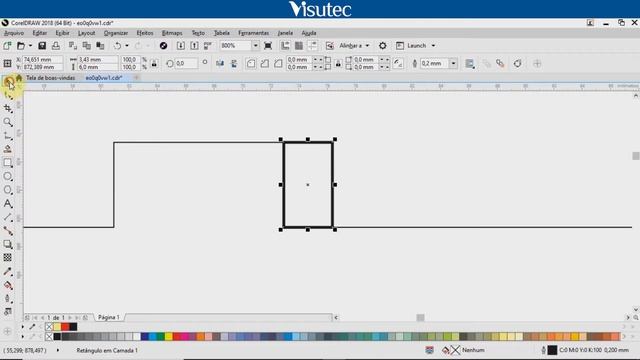Click the X position input field
This screenshot has height=360, width=640.
[42, 60]
